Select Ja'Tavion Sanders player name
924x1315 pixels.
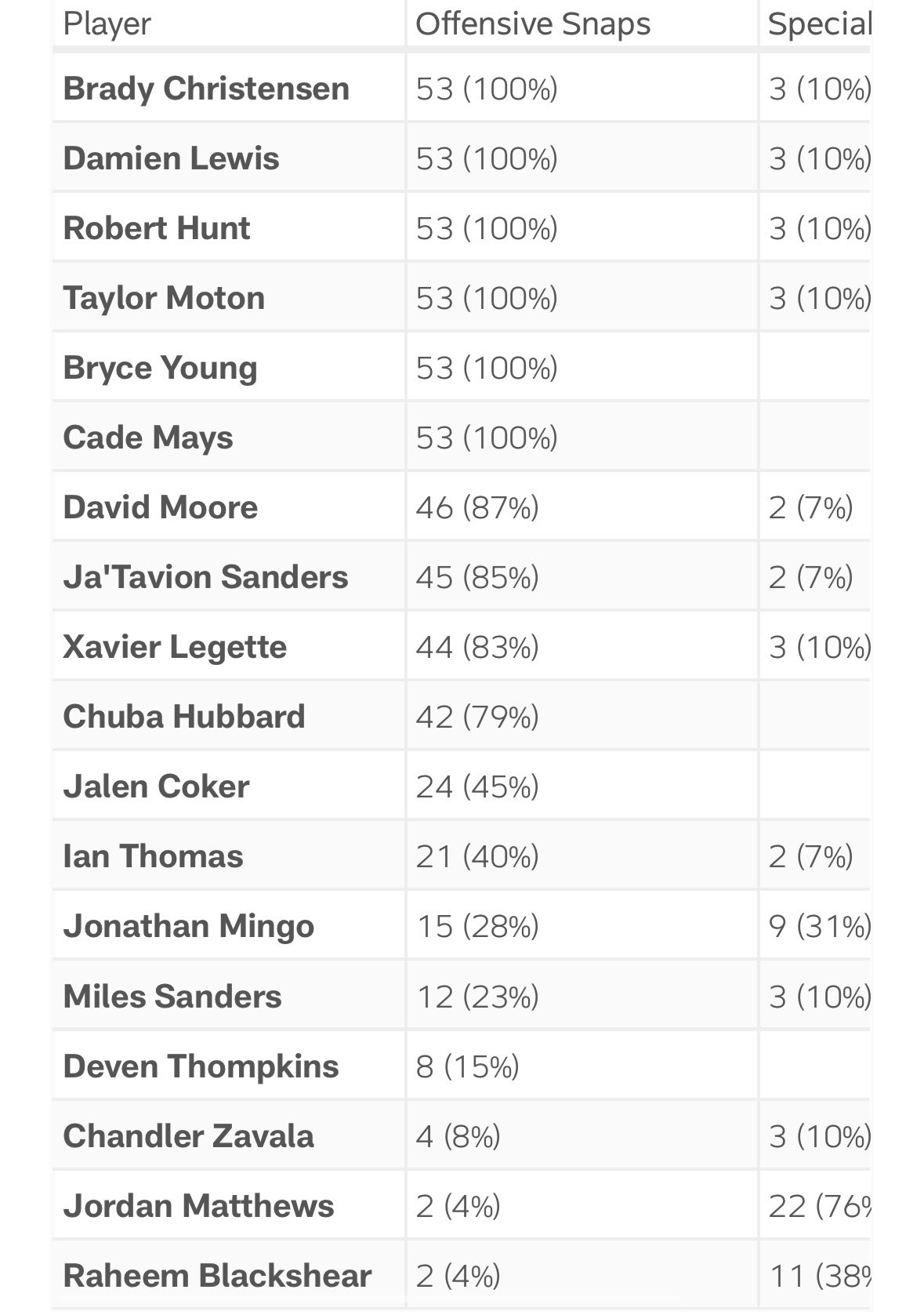point(205,576)
